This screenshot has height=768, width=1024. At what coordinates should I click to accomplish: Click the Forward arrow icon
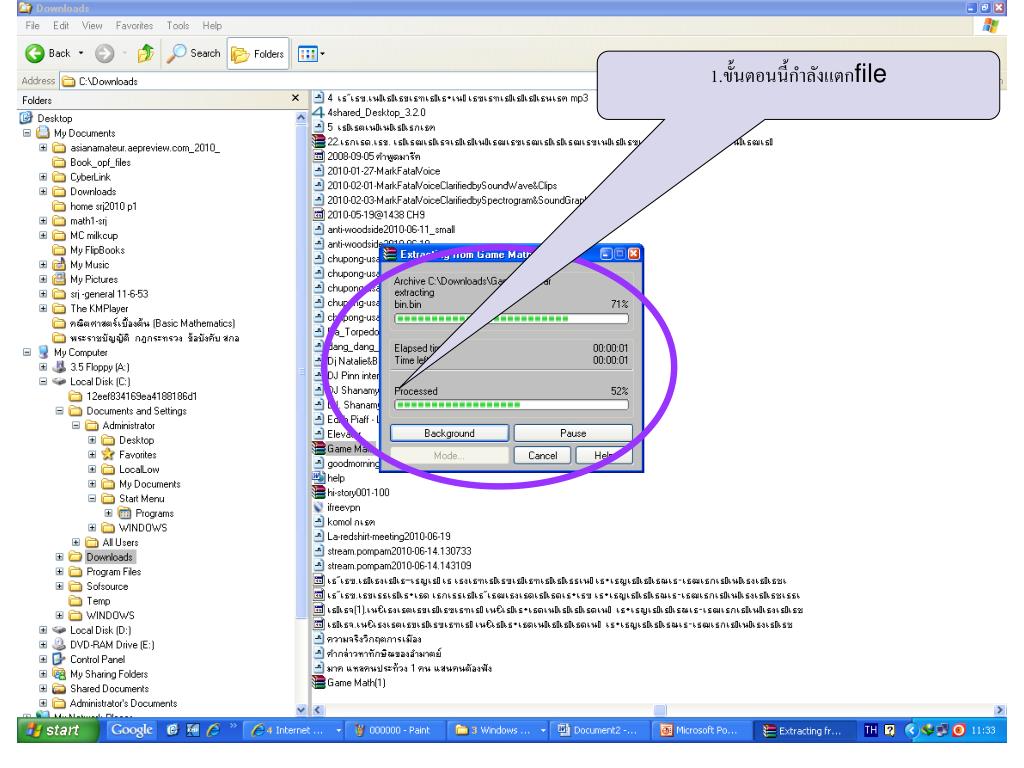tap(104, 54)
